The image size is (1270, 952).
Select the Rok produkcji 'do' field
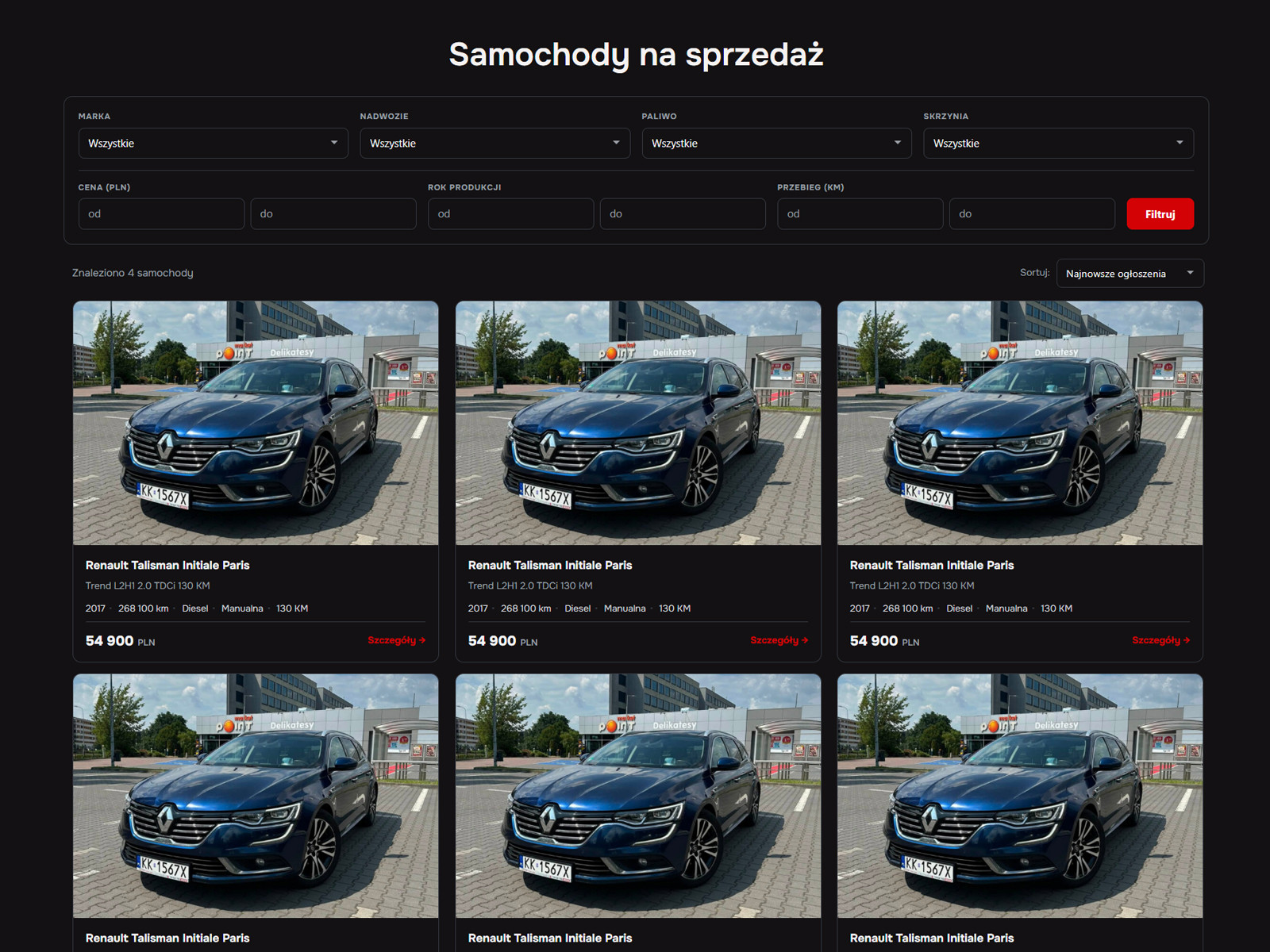[x=683, y=214]
